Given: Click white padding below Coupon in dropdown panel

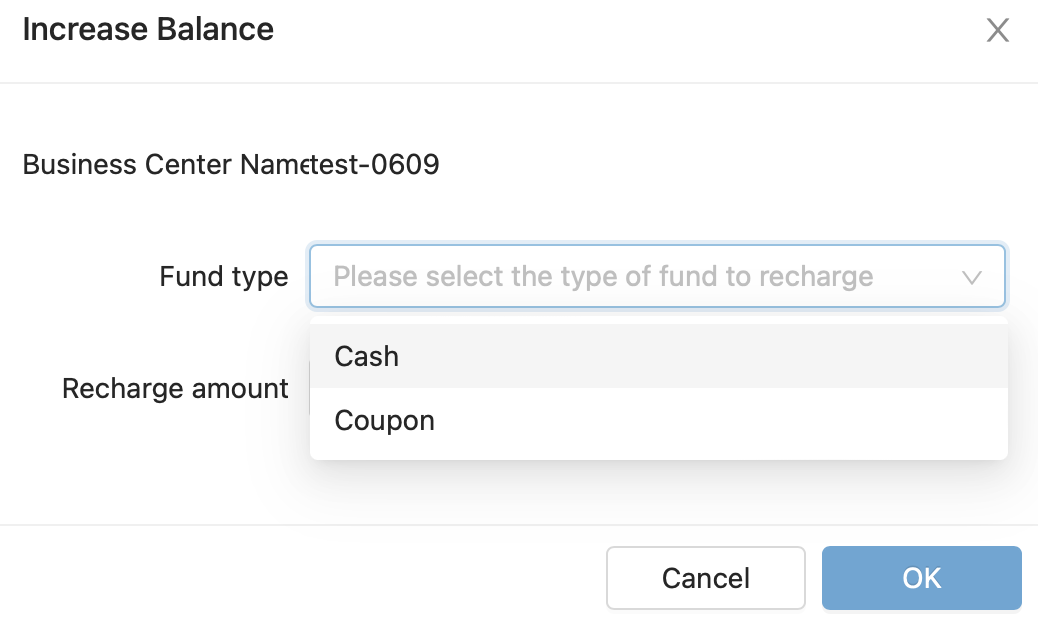Looking at the screenshot, I should click(656, 453).
